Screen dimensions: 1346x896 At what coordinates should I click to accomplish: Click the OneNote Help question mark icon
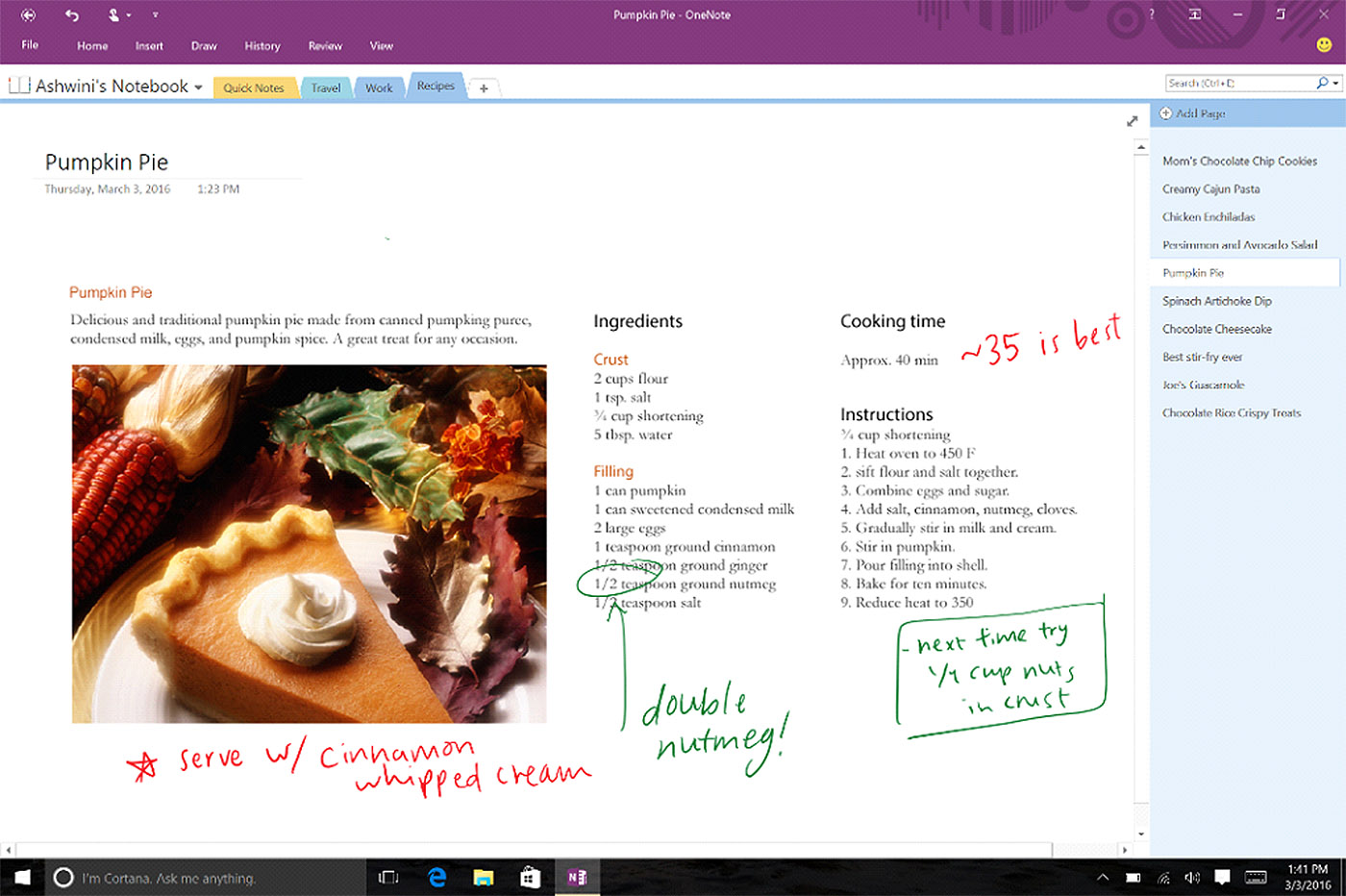(x=1151, y=14)
